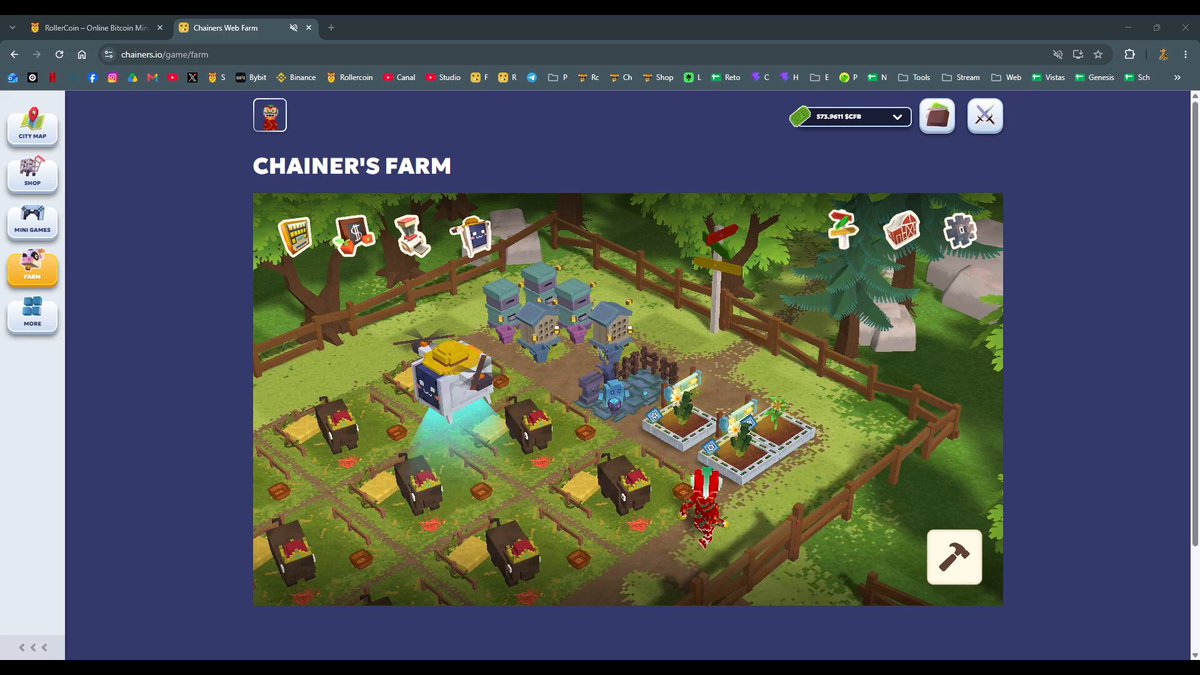The width and height of the screenshot is (1200, 675).
Task: Expand the tab search dropdown arrow
Action: coord(12,28)
